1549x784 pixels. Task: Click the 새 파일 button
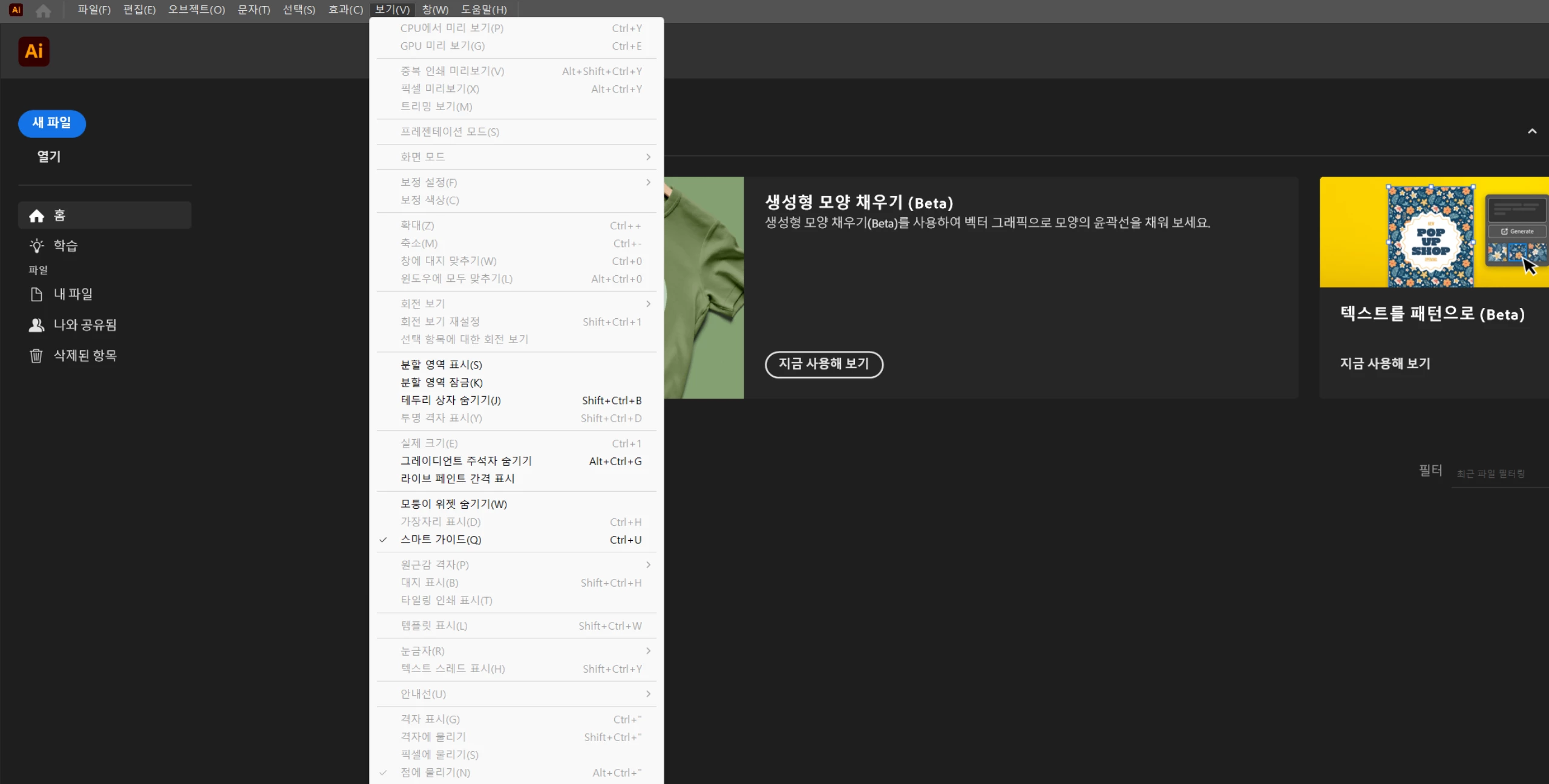[x=52, y=123]
